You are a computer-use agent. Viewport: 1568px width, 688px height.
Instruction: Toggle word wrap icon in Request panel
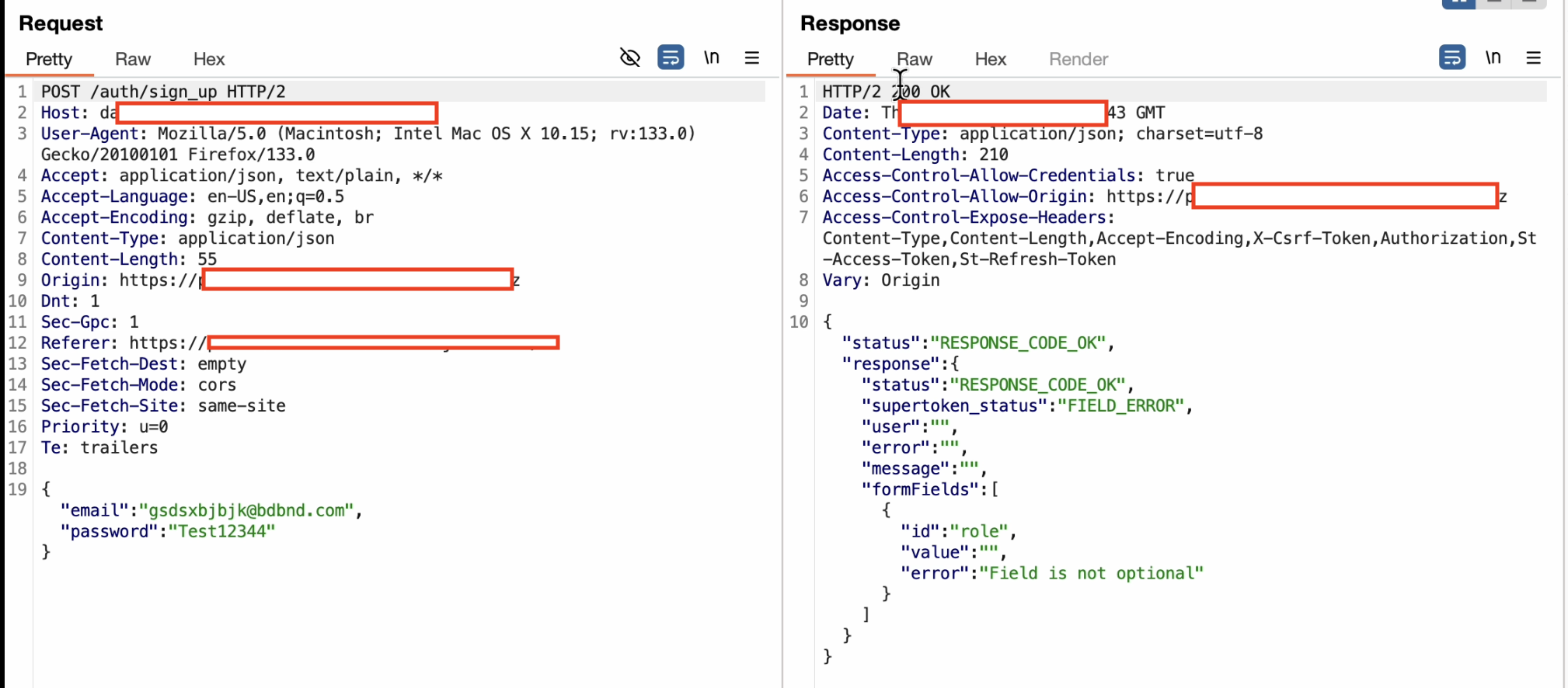point(671,57)
